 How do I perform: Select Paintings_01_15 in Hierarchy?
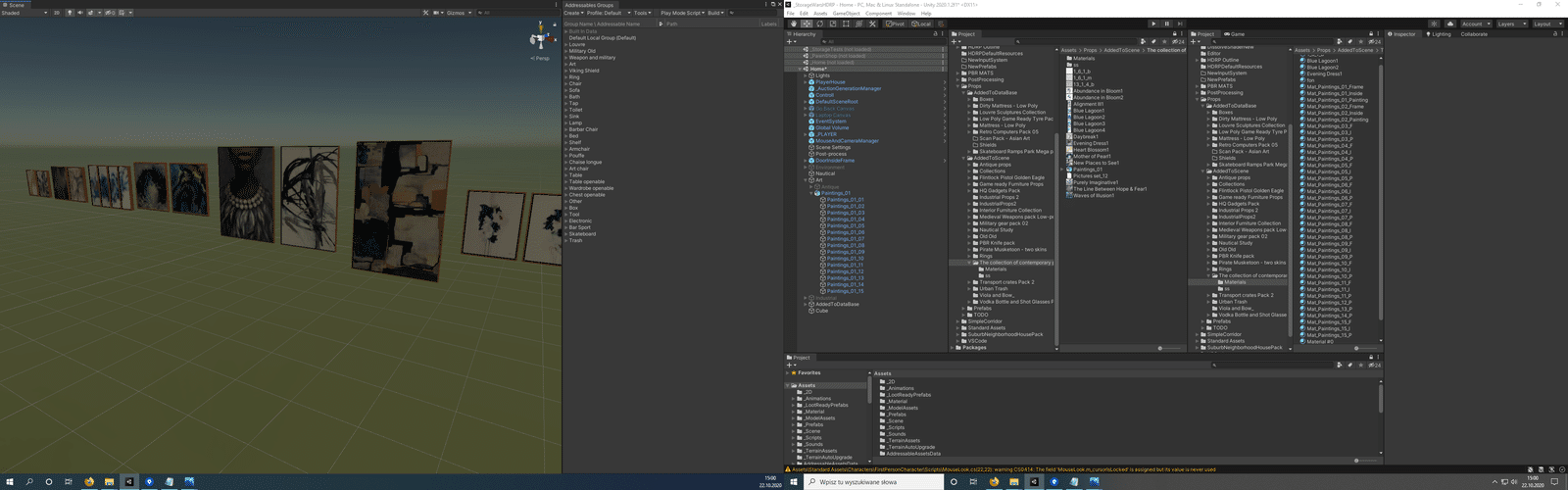tap(845, 291)
